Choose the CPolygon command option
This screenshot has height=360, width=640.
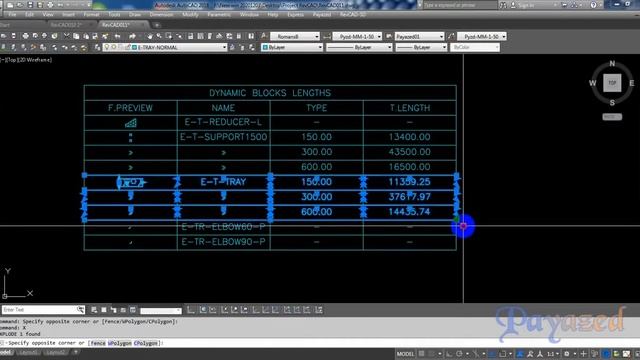pyautogui.click(x=145, y=343)
